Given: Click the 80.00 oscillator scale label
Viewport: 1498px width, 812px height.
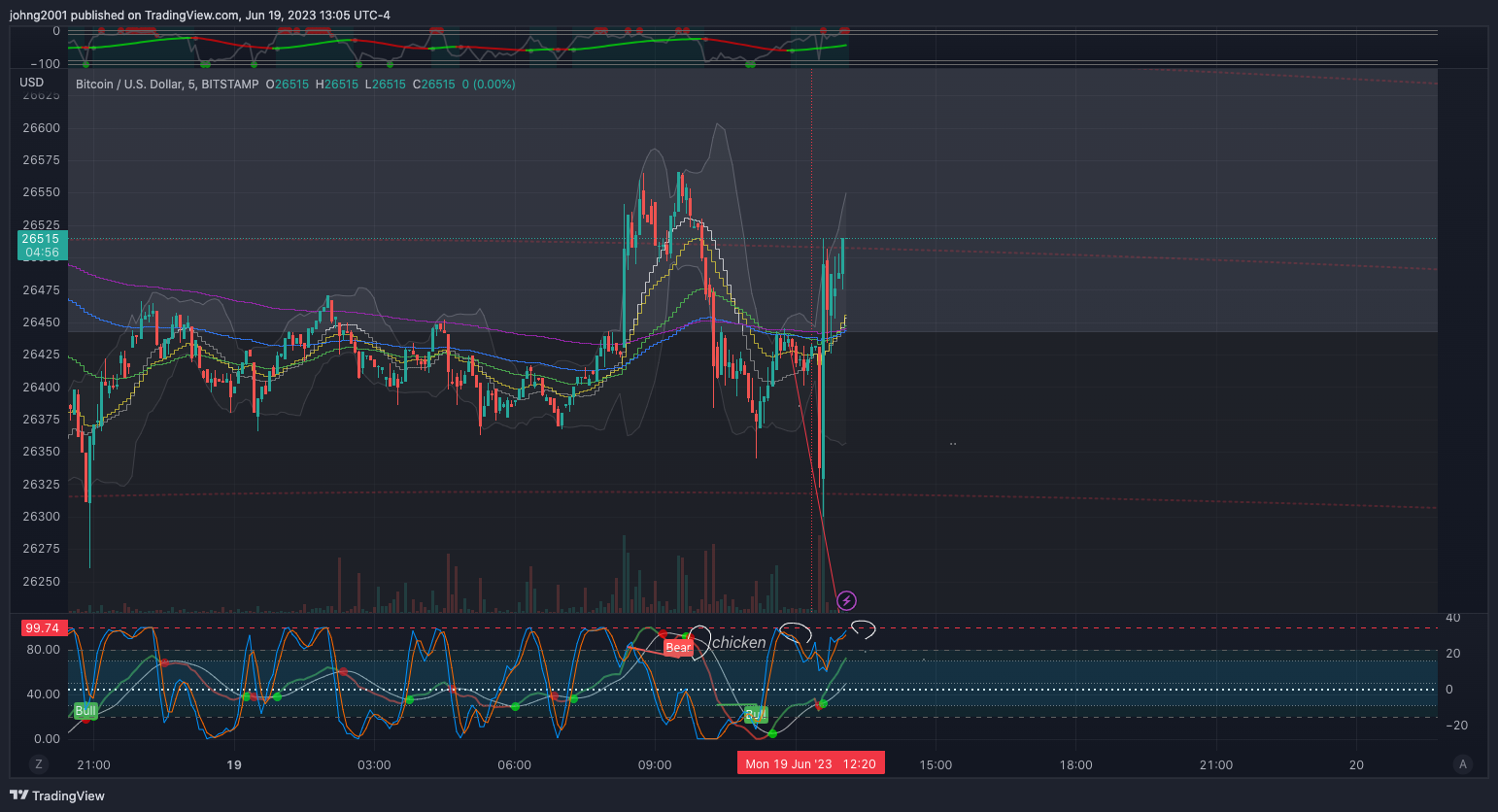Looking at the screenshot, I should 43,650.
